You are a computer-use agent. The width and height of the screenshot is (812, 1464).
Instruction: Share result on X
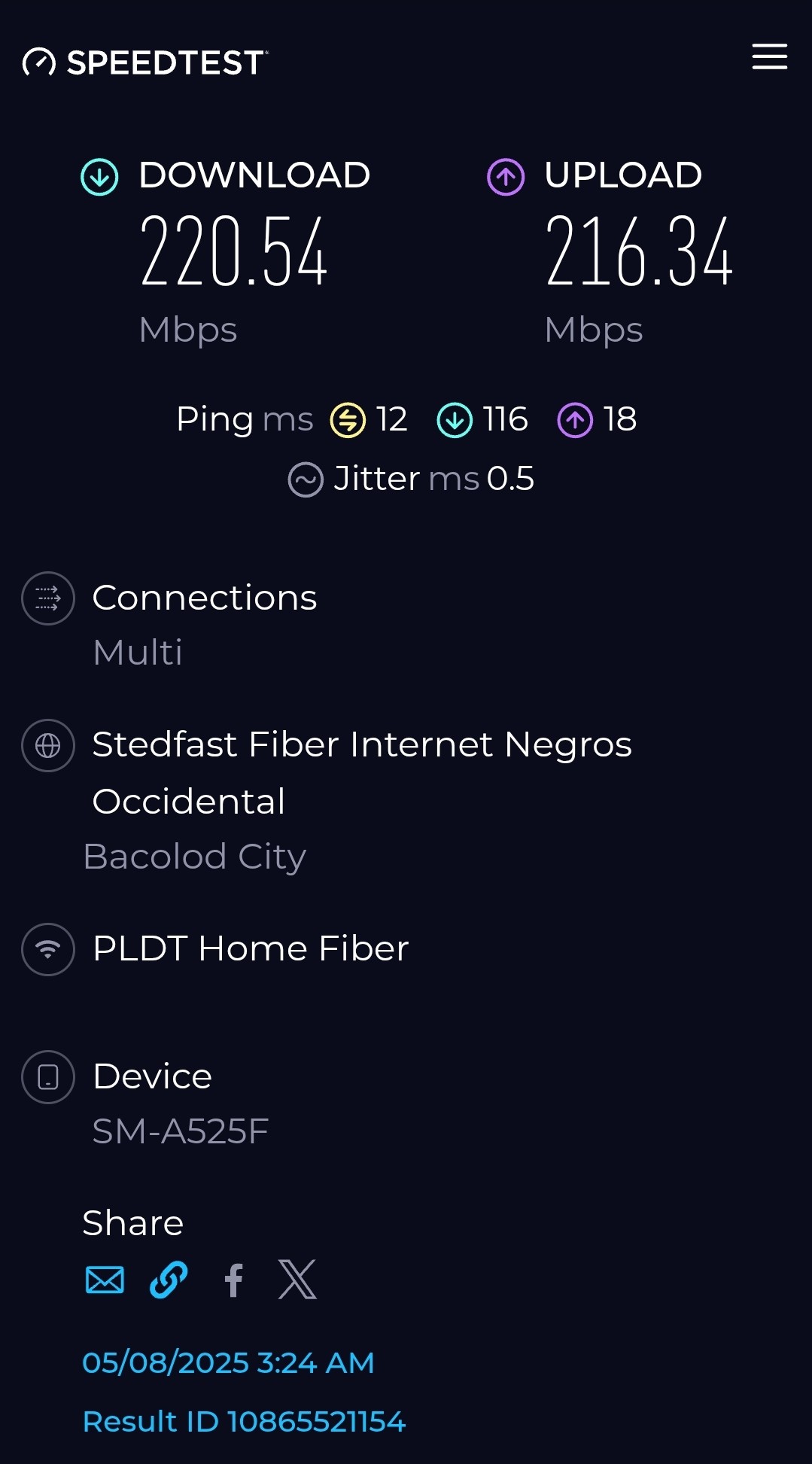pos(297,1280)
